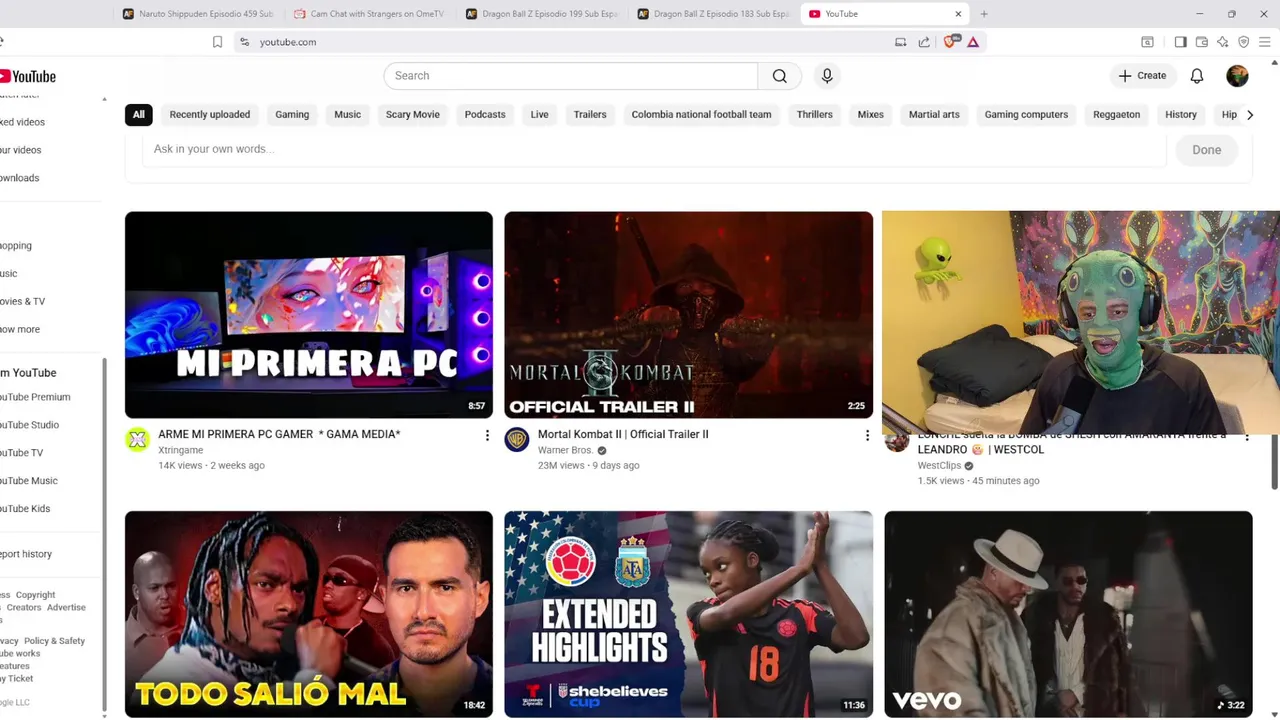Open YouTube Kids in the sidebar
This screenshot has width=1280, height=720.
25,508
